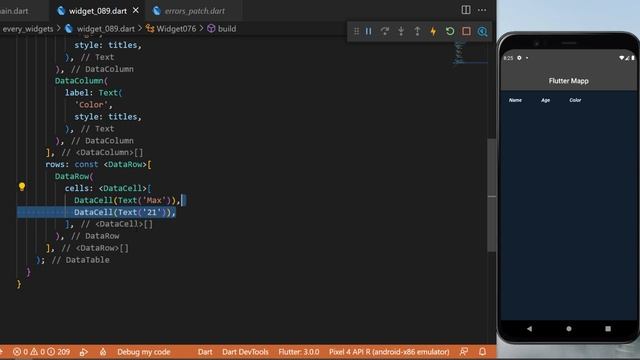Change the Dart language mode in the status bar
The height and width of the screenshot is (360, 640).
coord(205,352)
